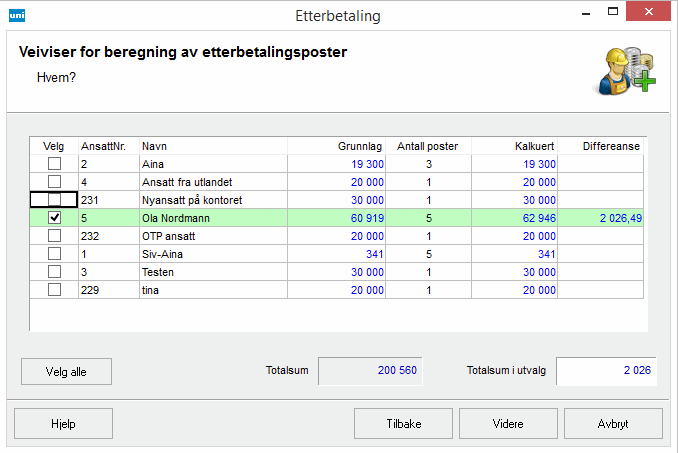Select the name cell Ansatt fra utlandet
The image size is (678, 453).
(214, 182)
